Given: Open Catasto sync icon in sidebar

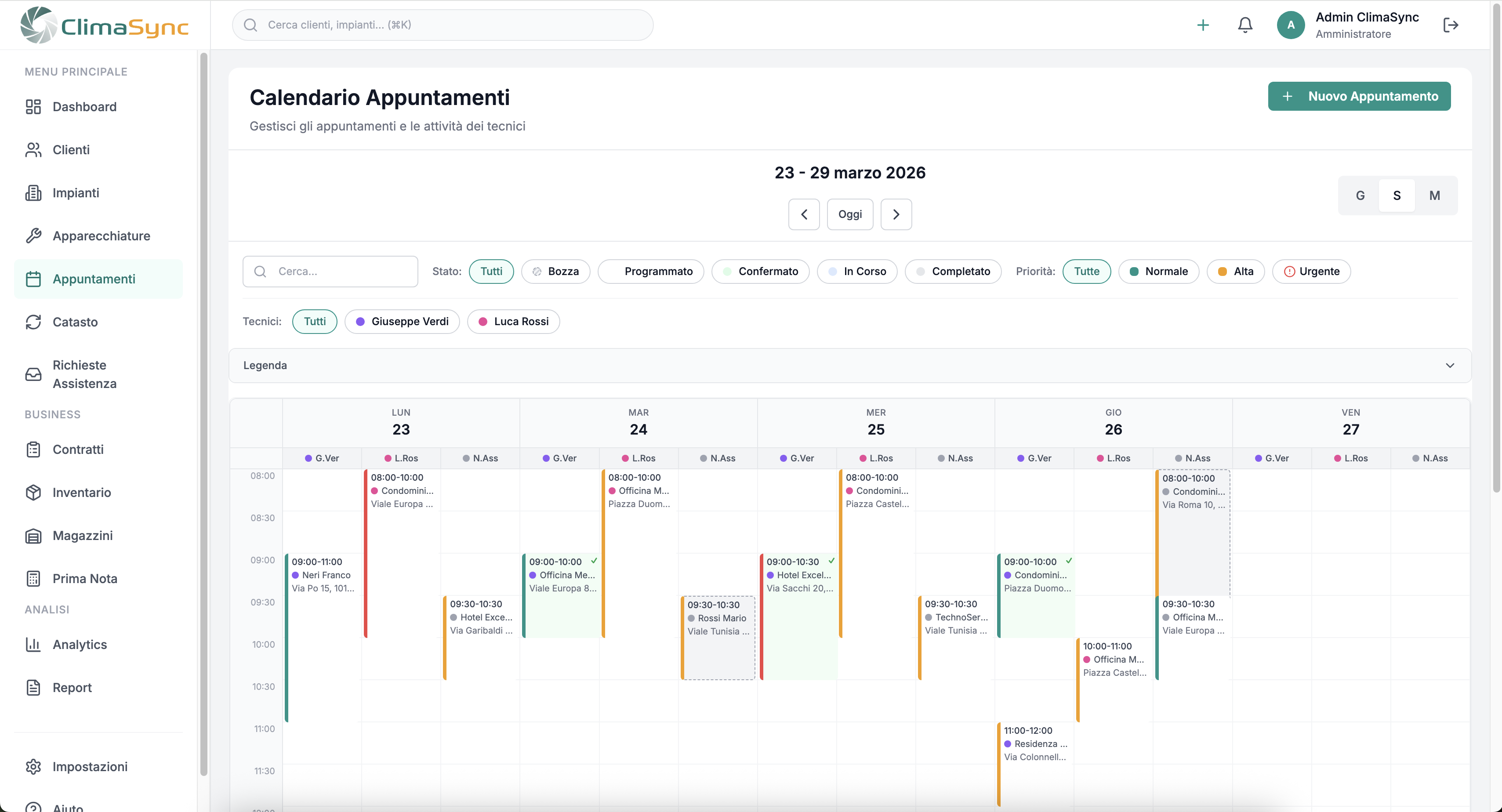Looking at the screenshot, I should [33, 322].
